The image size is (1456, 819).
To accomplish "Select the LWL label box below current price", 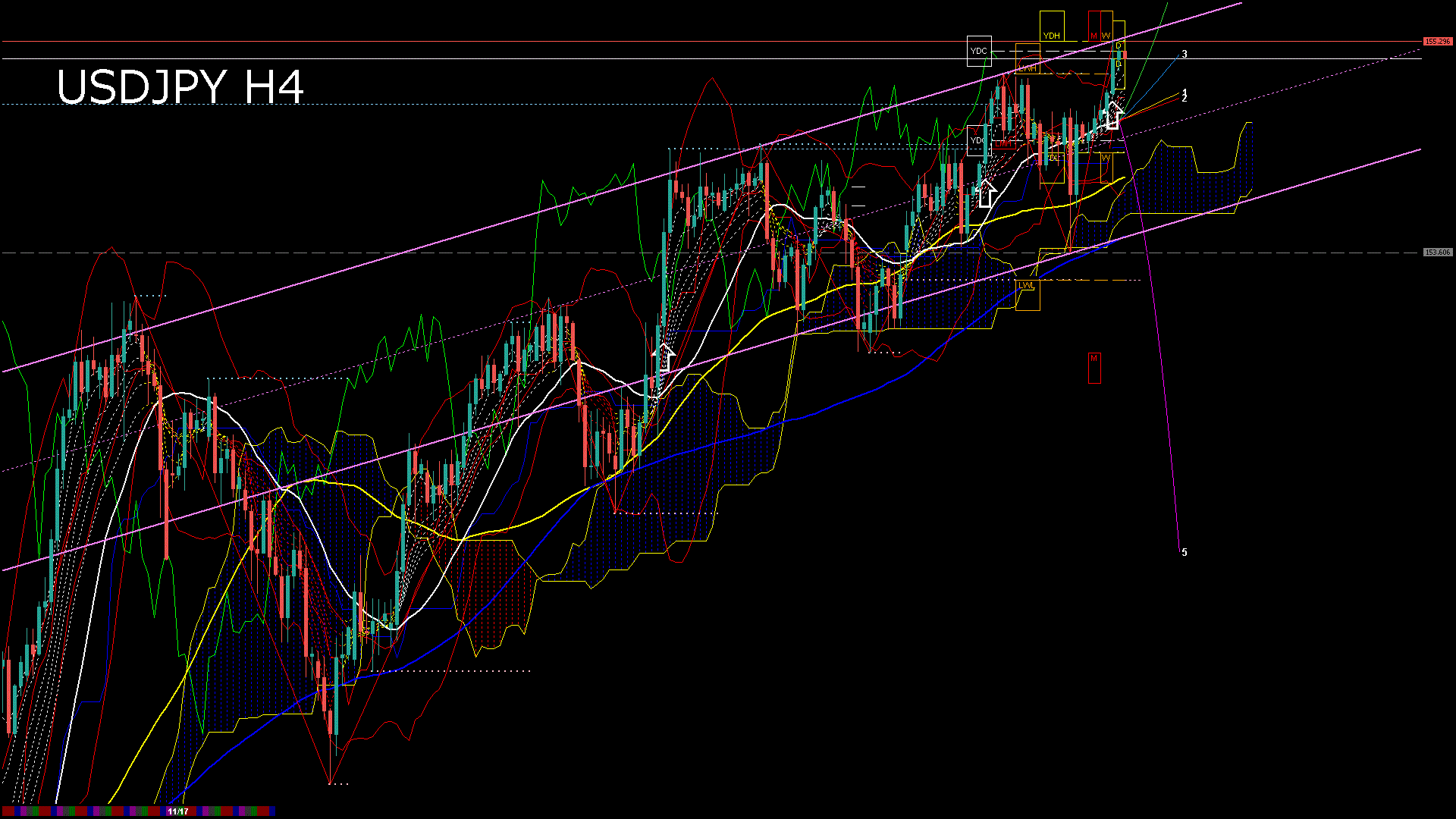I will [1027, 286].
